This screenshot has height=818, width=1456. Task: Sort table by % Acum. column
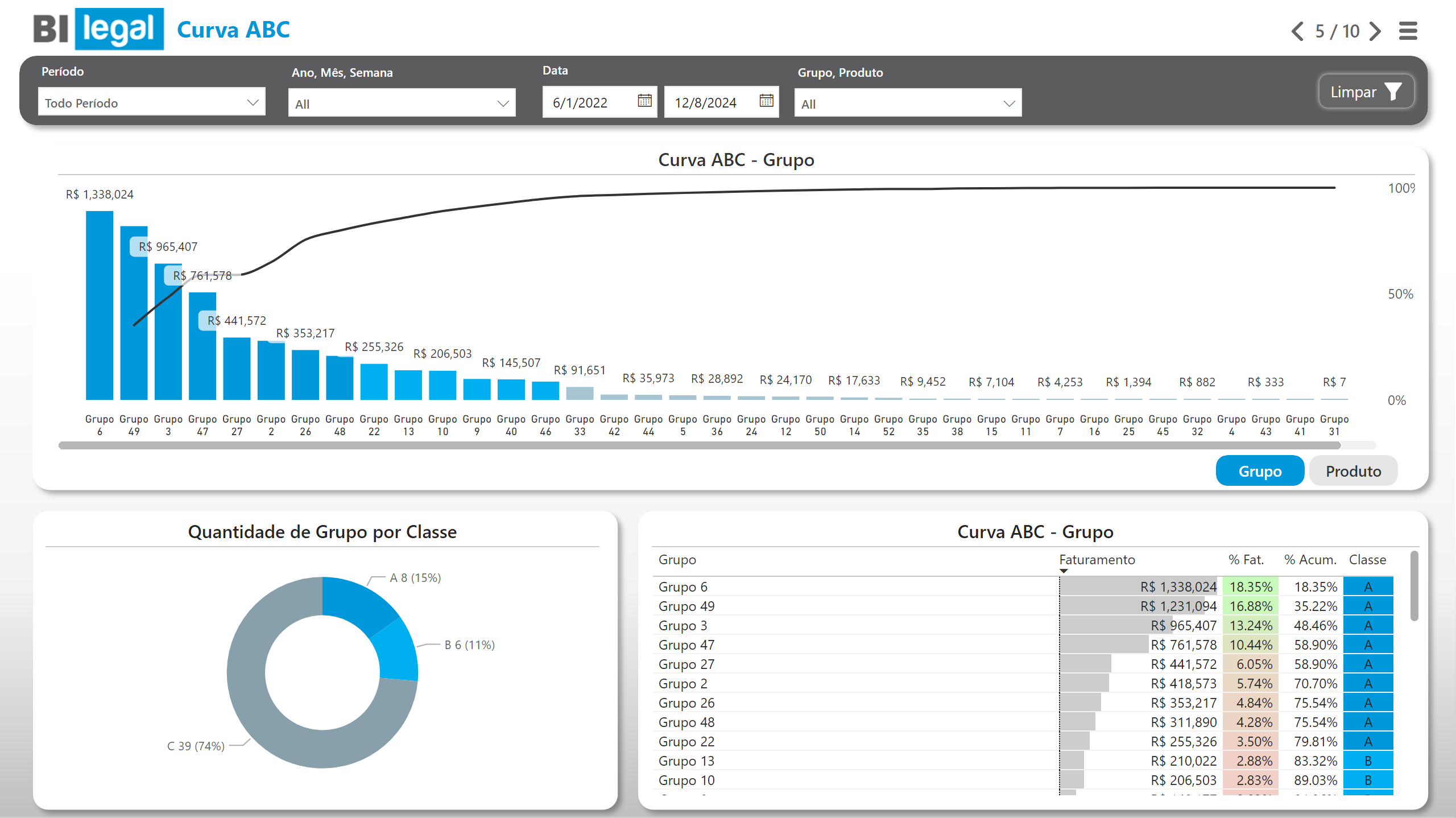click(x=1310, y=560)
